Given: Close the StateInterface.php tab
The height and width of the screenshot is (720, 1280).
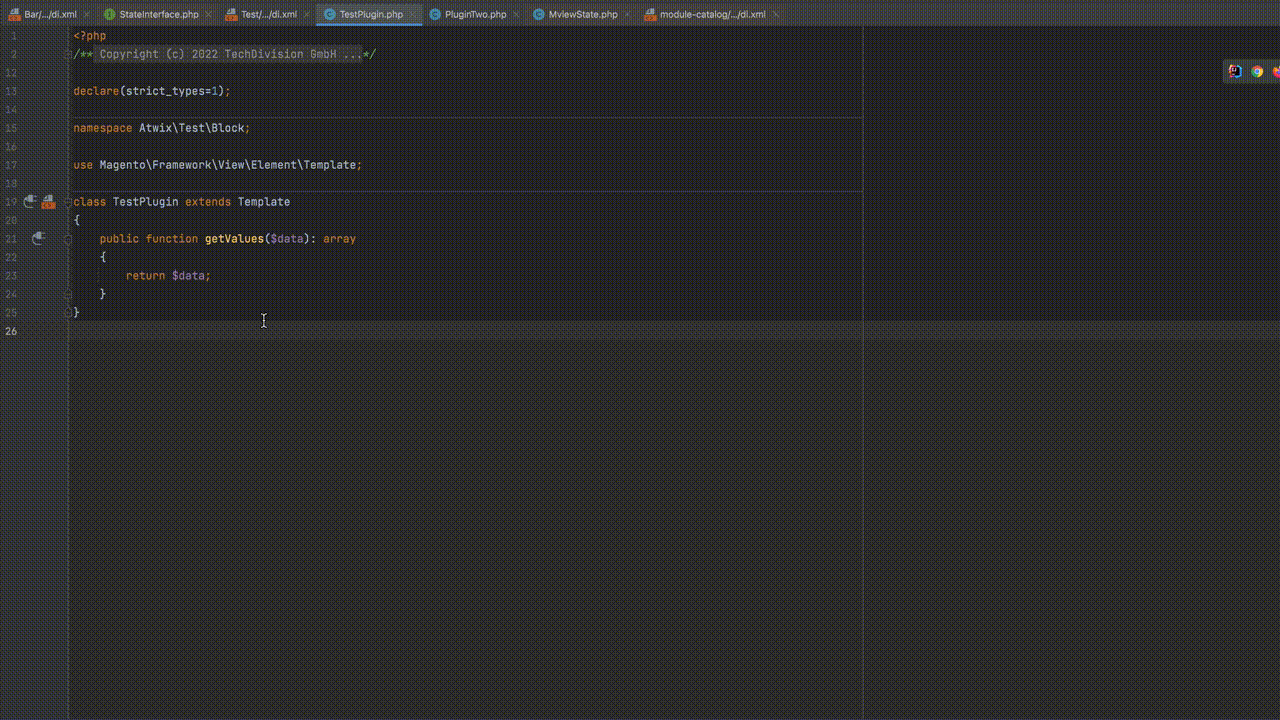Looking at the screenshot, I should tap(208, 15).
